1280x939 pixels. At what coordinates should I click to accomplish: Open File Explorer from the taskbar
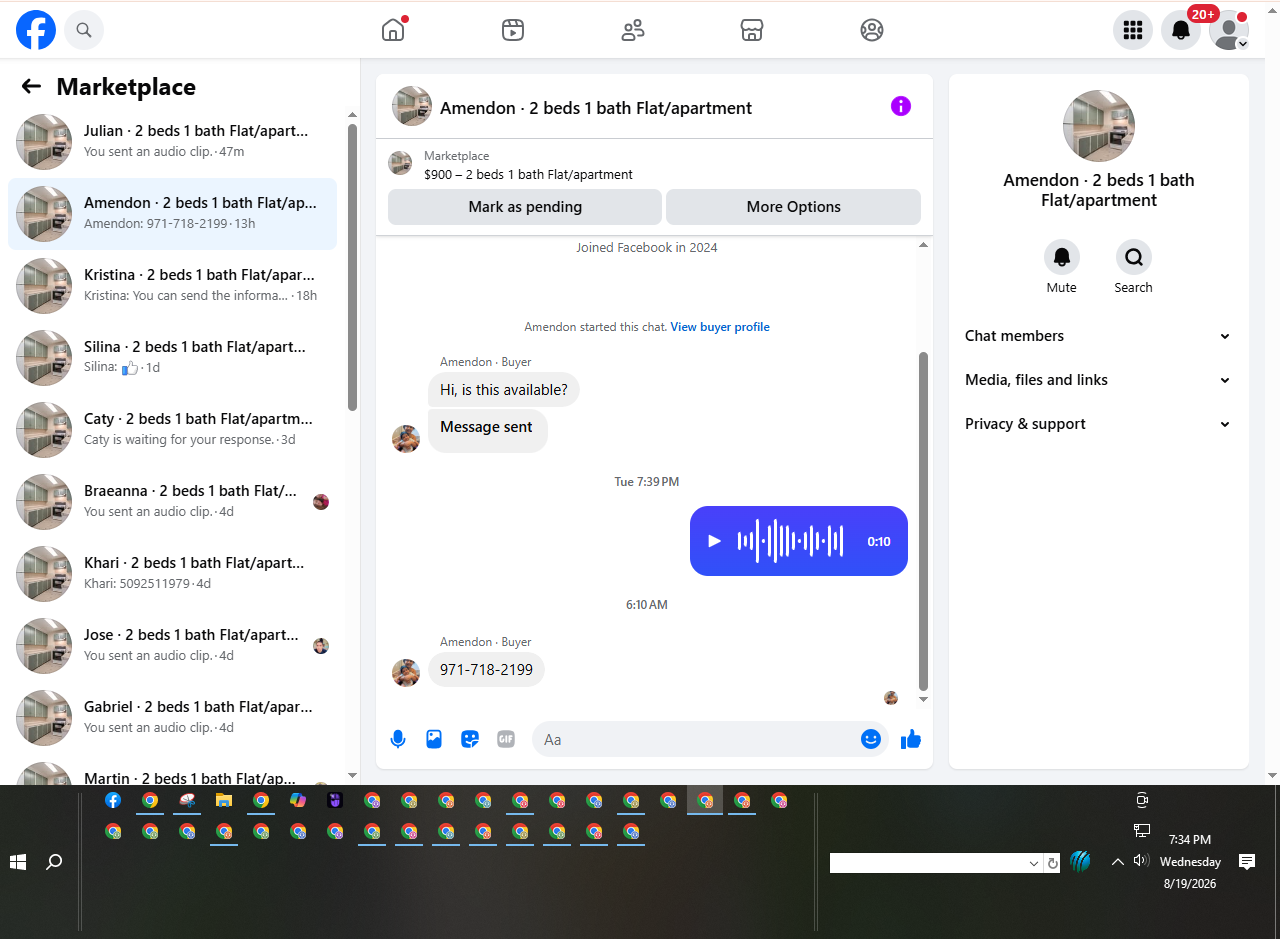click(x=224, y=800)
